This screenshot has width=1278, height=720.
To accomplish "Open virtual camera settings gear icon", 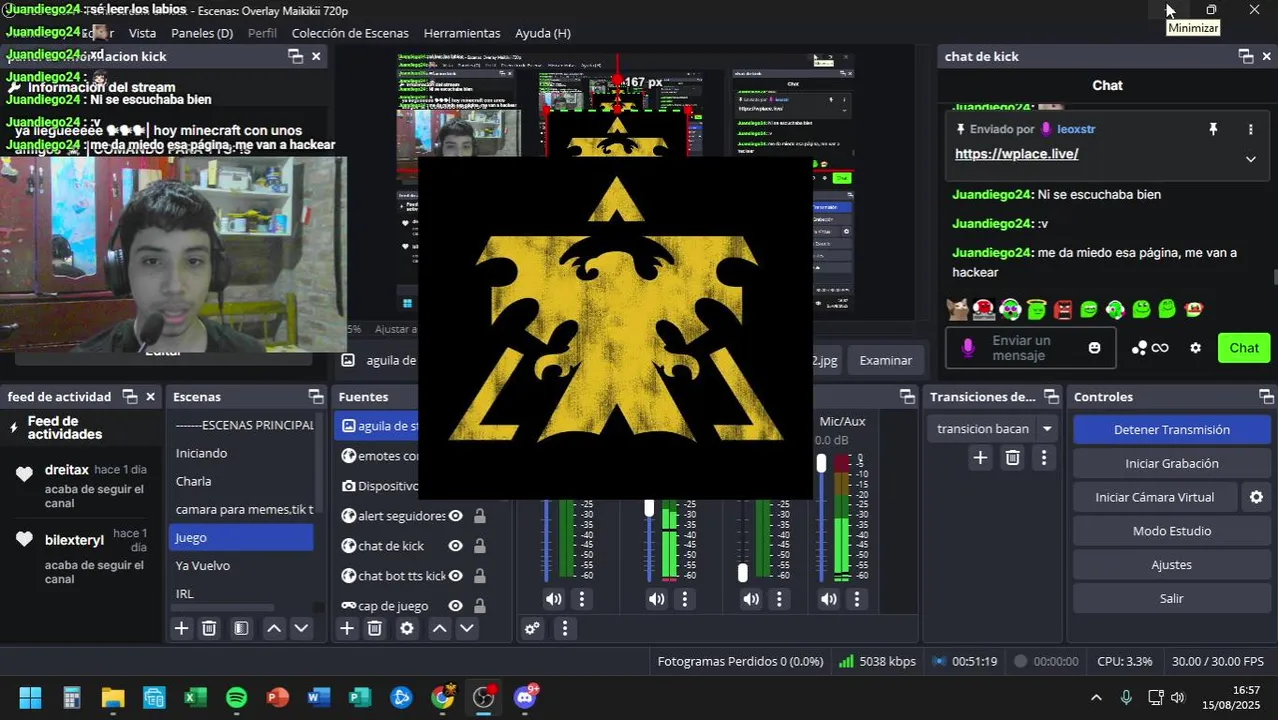I will click(1257, 497).
